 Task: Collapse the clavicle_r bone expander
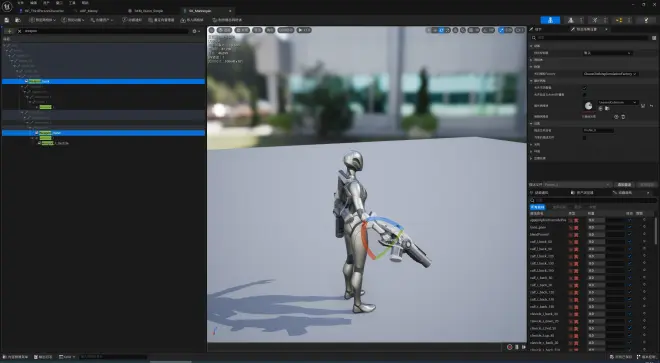[x=22, y=112]
